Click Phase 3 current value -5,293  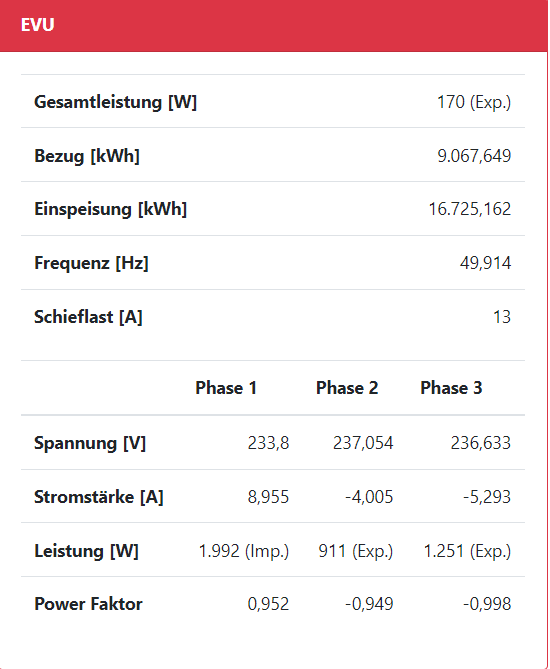pos(487,497)
